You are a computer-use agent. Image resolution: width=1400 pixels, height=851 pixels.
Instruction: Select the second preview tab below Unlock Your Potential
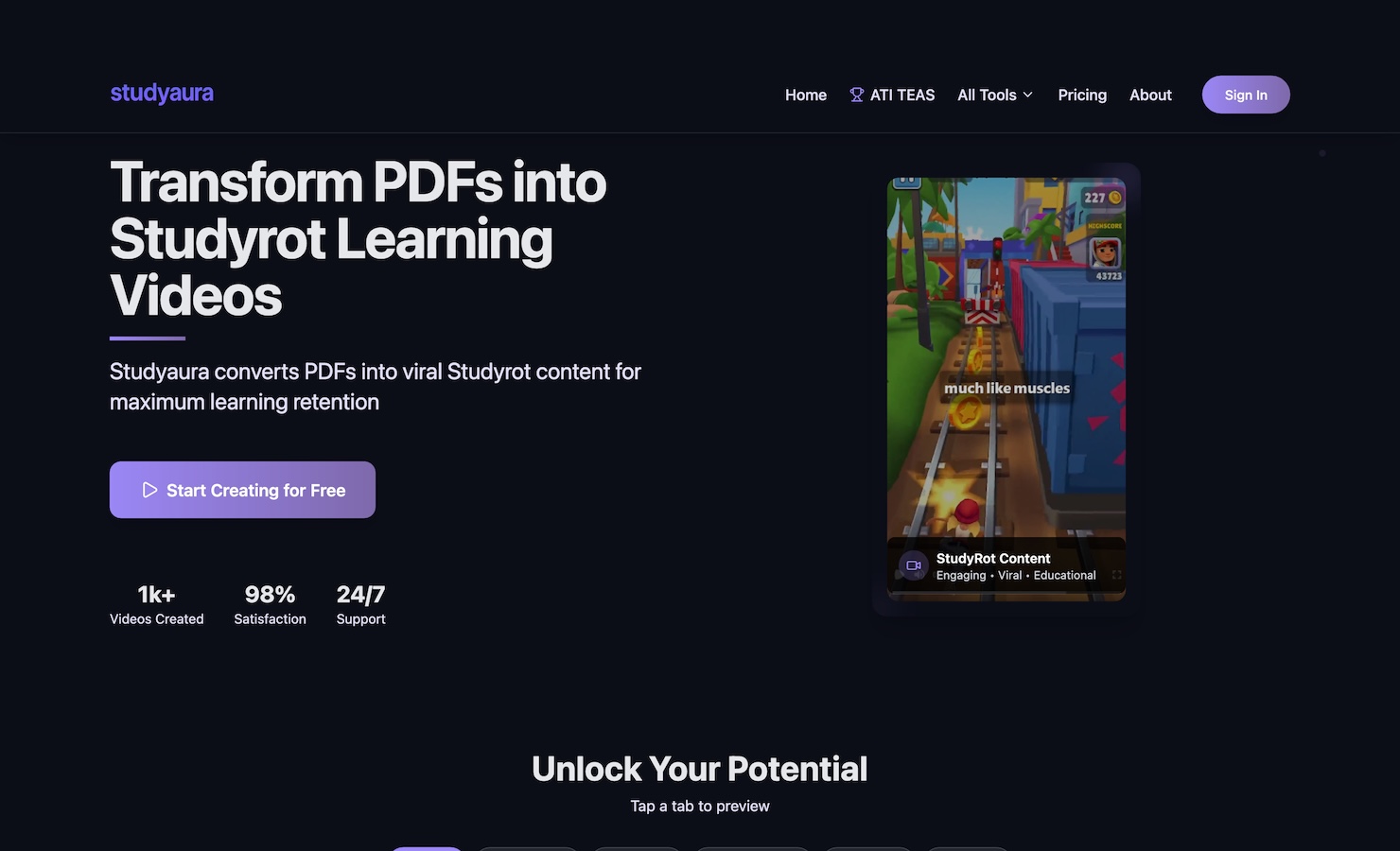pos(527,848)
